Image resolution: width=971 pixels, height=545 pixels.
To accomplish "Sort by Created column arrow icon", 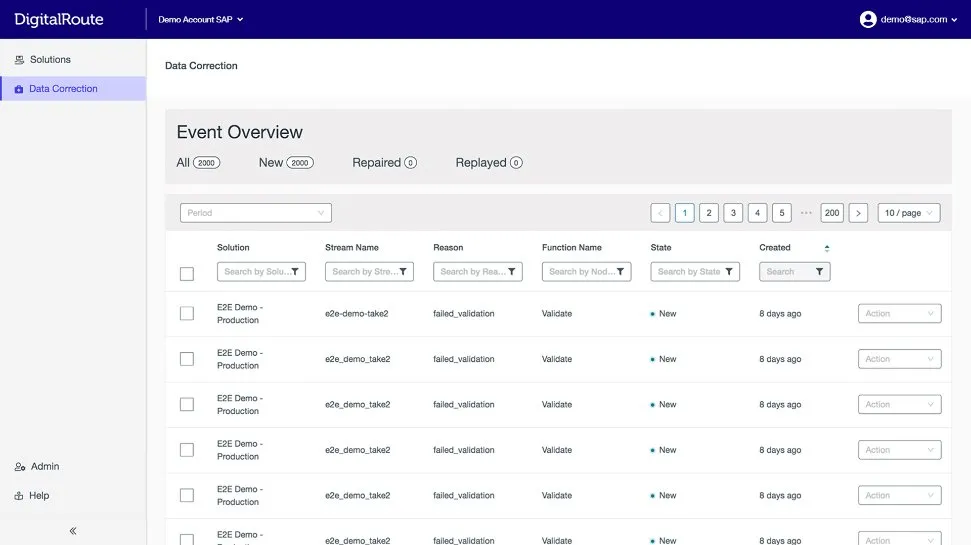I will 826,248.
